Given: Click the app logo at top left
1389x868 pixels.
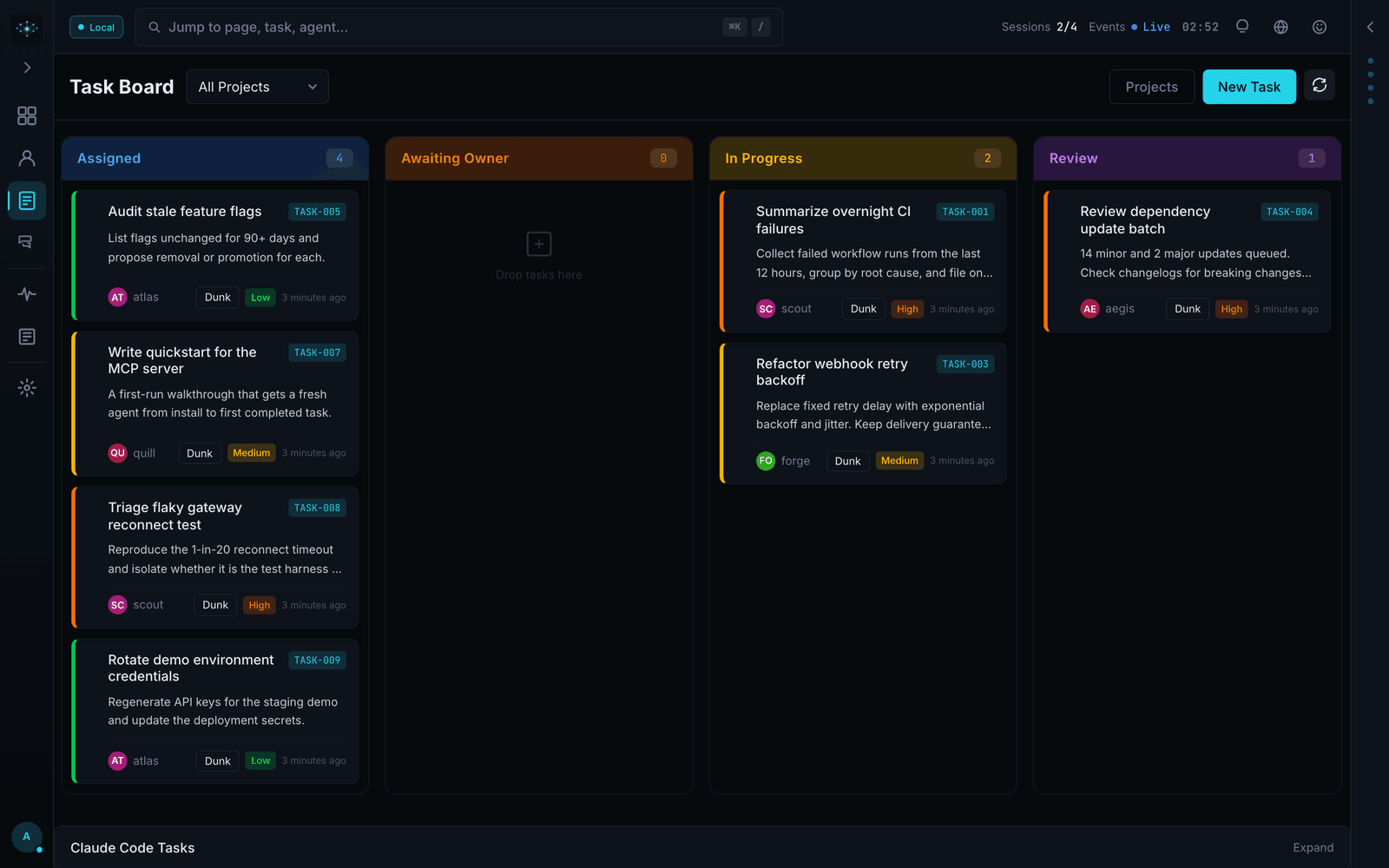Looking at the screenshot, I should tap(27, 28).
